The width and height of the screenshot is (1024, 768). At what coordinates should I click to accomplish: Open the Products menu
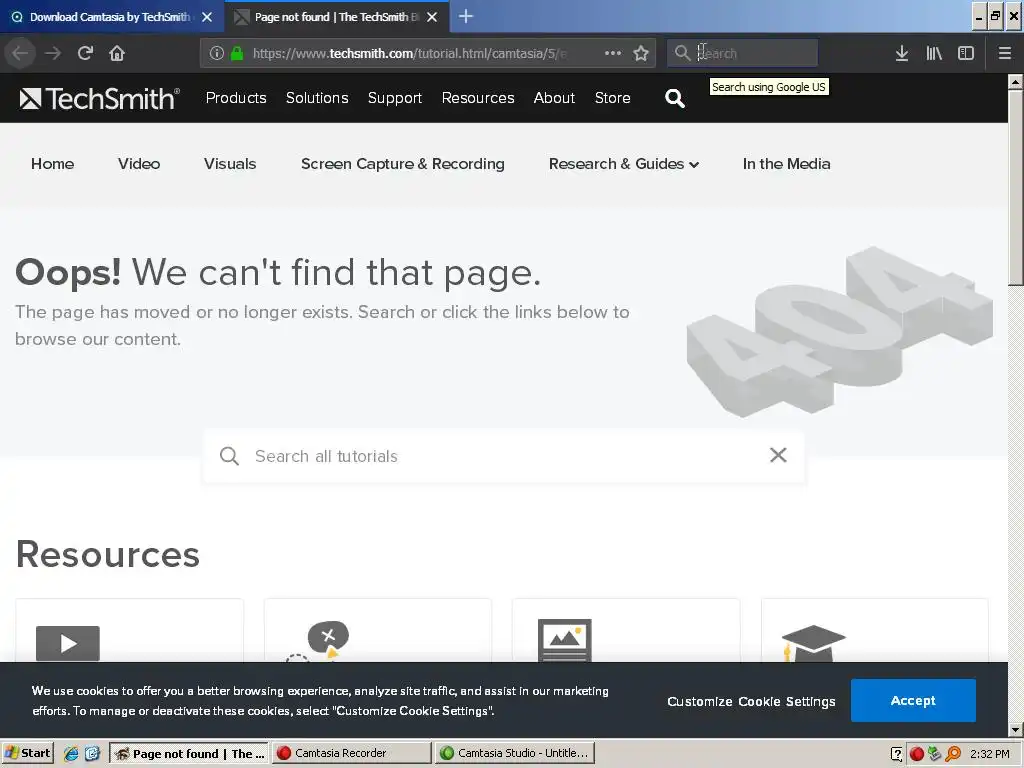click(x=236, y=98)
